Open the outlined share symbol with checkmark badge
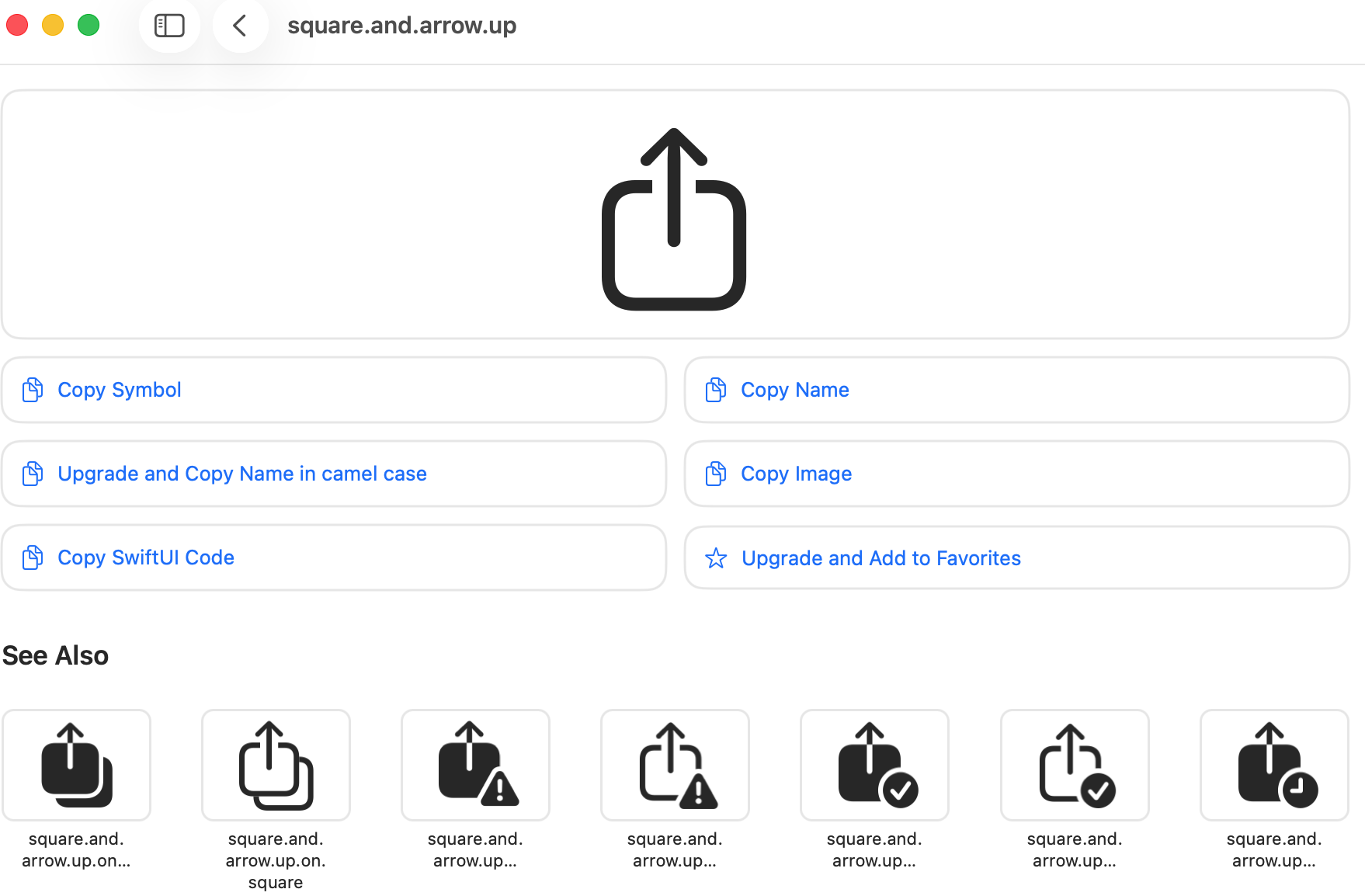Screen dimensions: 1365x896 click(x=1075, y=765)
